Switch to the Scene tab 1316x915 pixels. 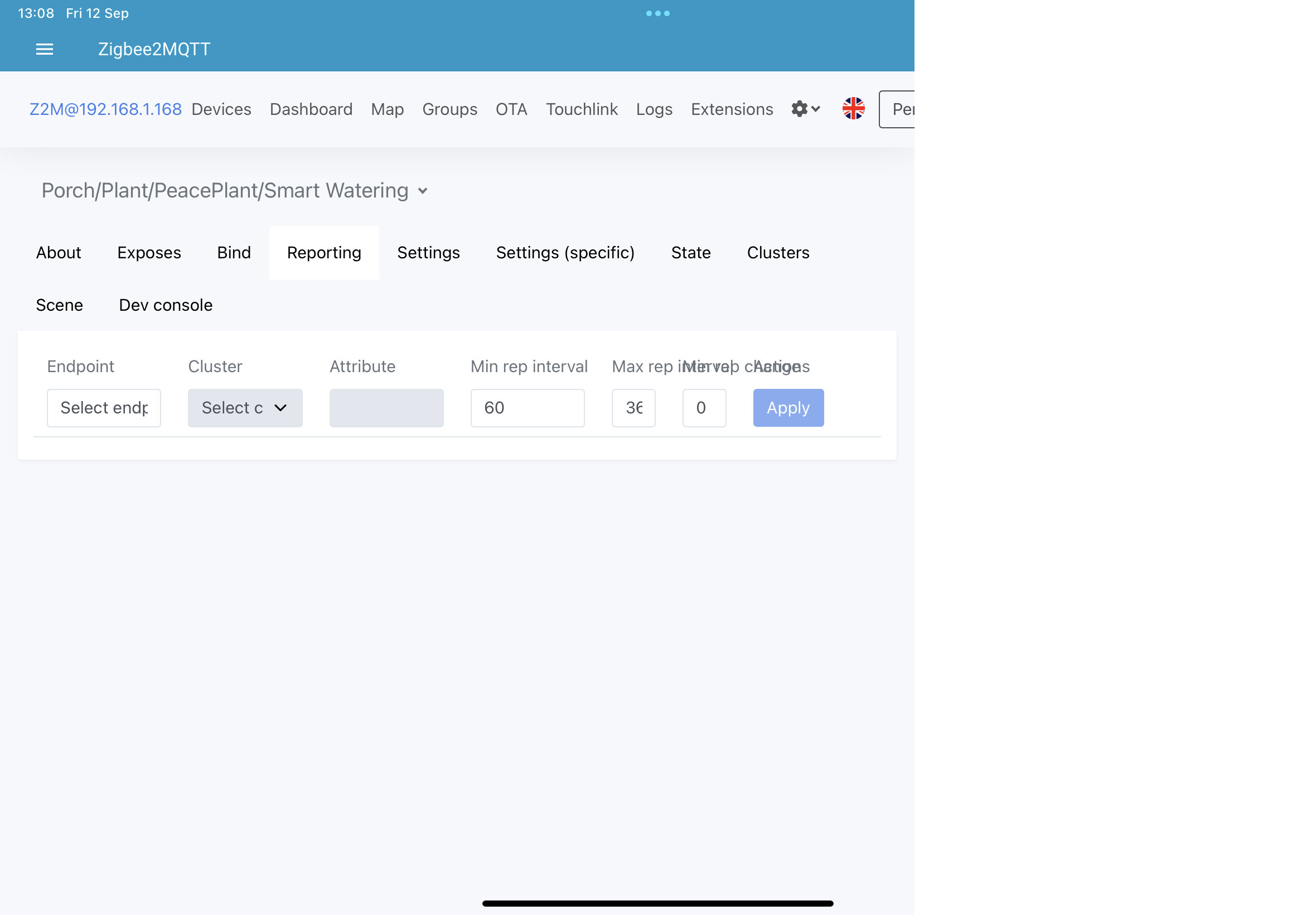59,305
